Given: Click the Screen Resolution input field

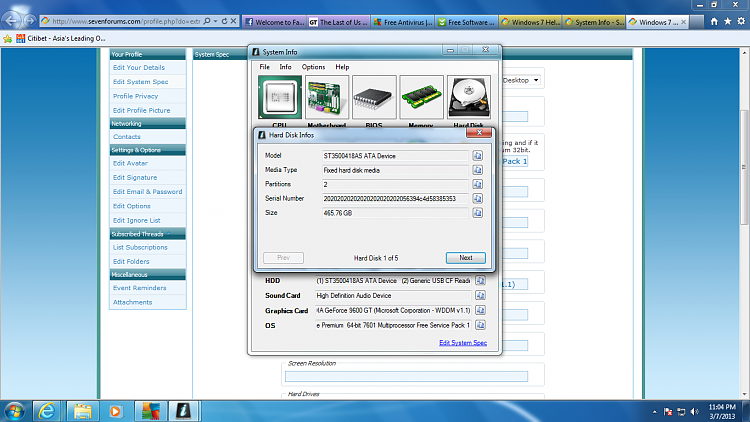Looking at the screenshot, I should point(406,377).
